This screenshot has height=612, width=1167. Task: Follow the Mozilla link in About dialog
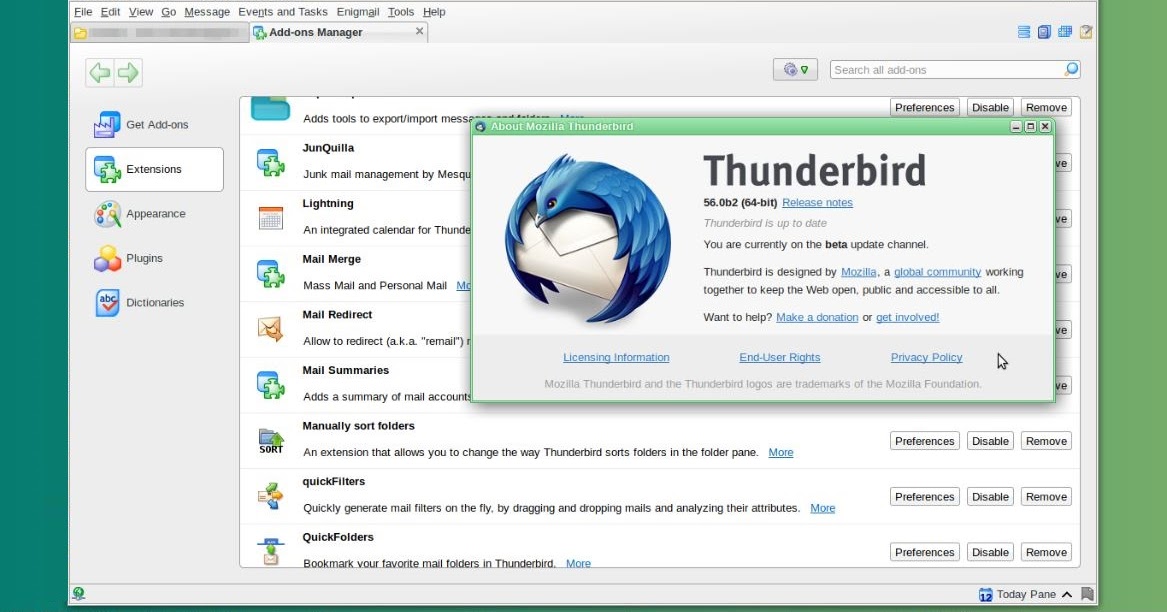point(858,272)
